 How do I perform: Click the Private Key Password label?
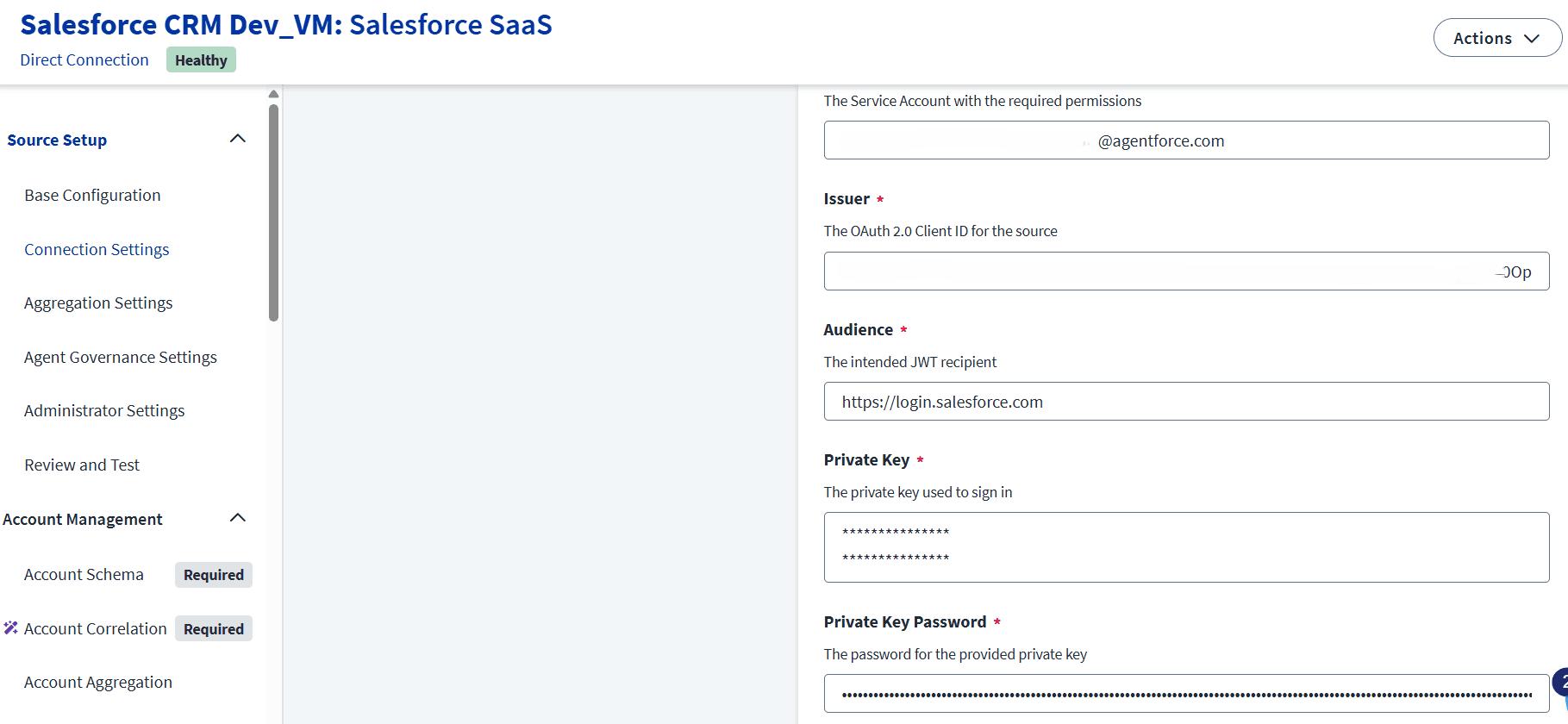point(904,622)
